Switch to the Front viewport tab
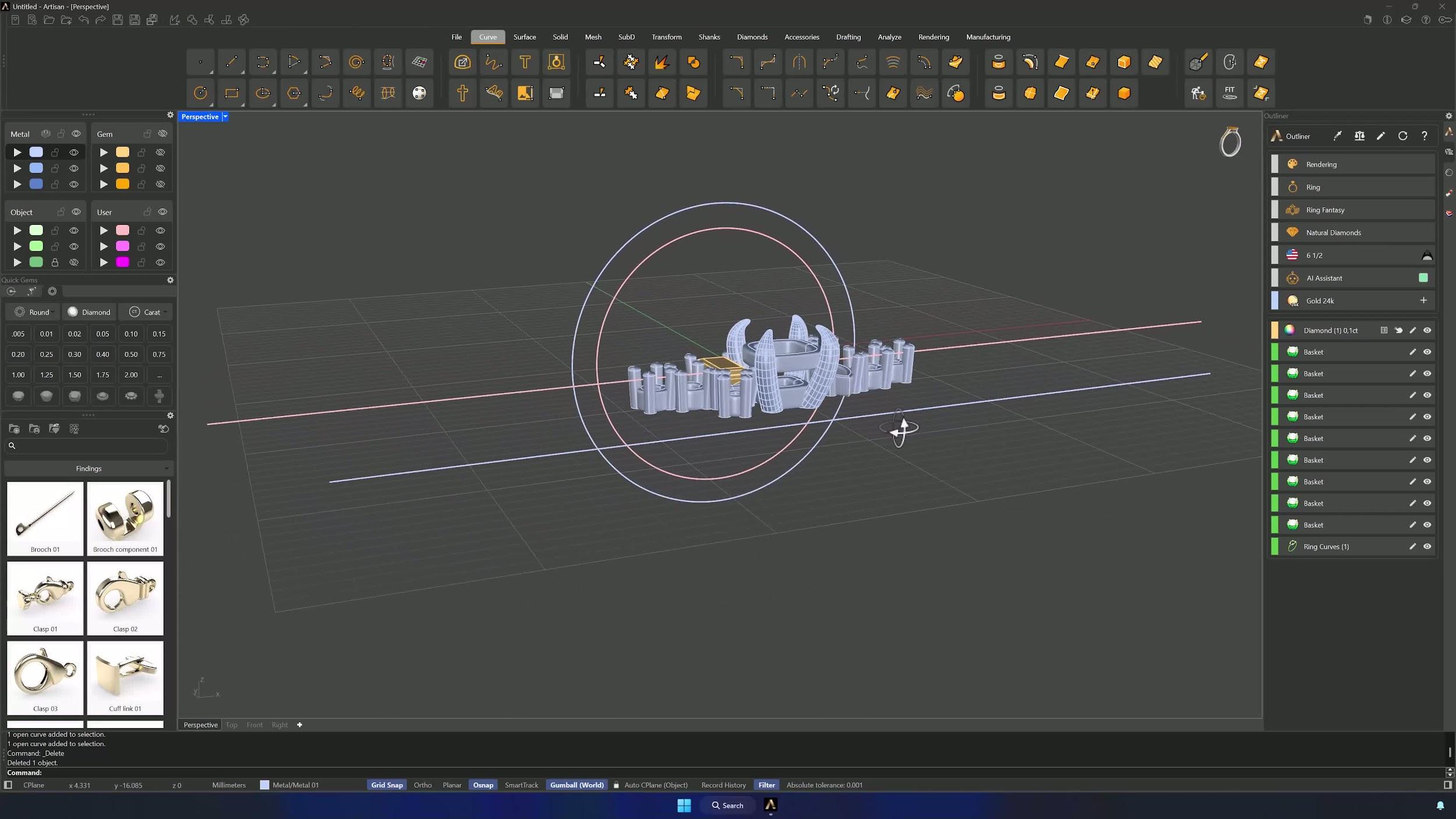1456x819 pixels. pyautogui.click(x=255, y=725)
